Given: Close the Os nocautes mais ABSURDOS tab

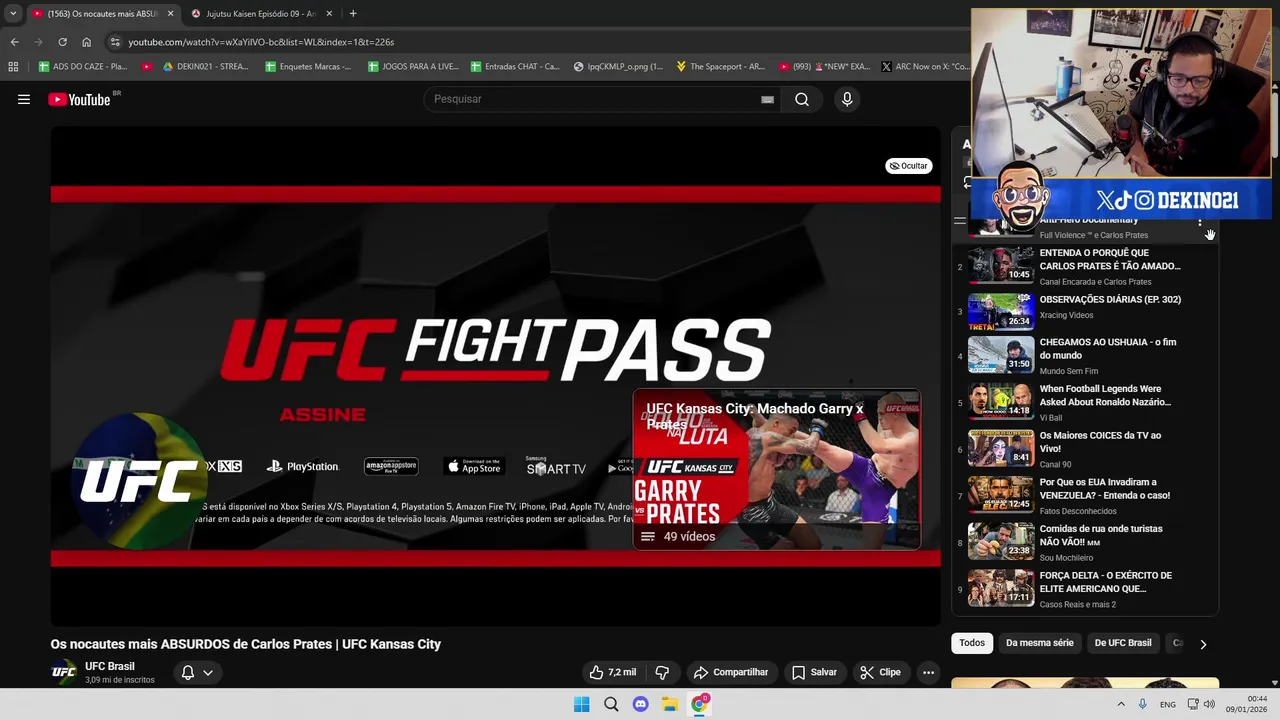Looking at the screenshot, I should (x=170, y=14).
